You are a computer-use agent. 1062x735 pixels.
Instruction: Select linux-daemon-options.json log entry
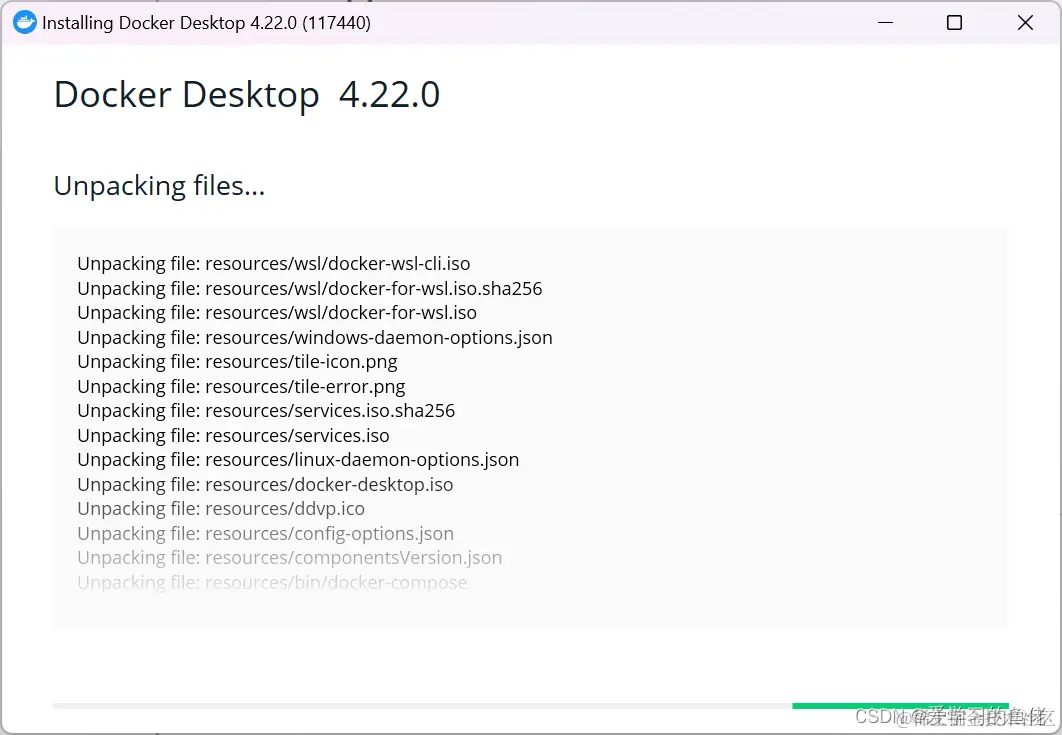coord(298,460)
